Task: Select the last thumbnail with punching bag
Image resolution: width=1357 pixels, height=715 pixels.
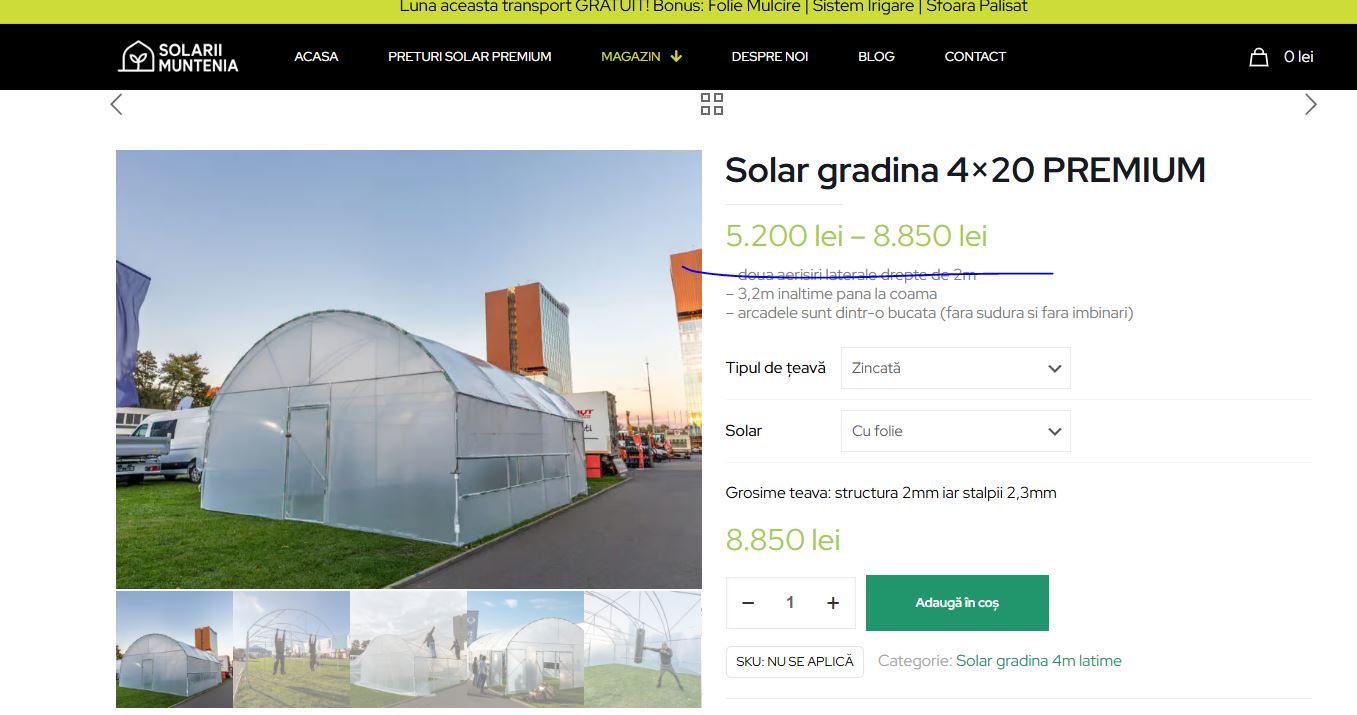Action: tap(643, 650)
